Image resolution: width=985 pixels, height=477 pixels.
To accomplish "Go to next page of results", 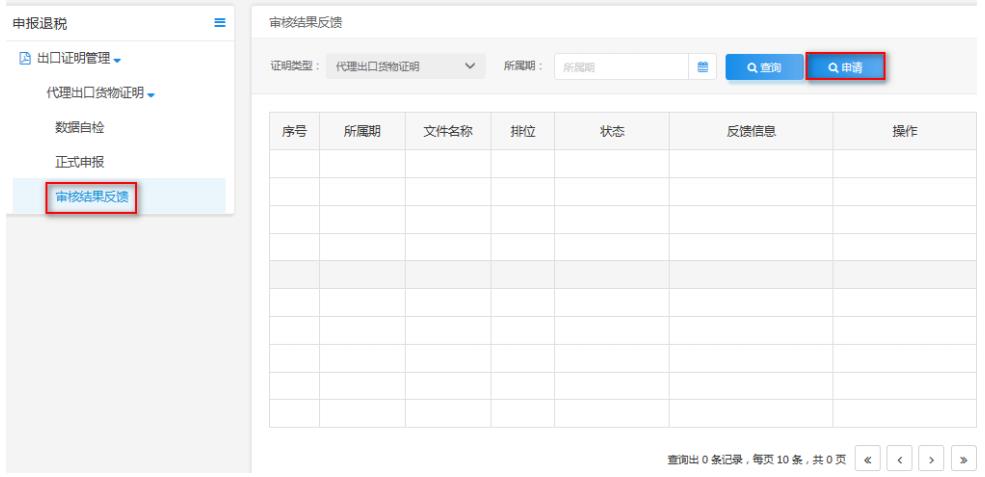I will click(933, 458).
